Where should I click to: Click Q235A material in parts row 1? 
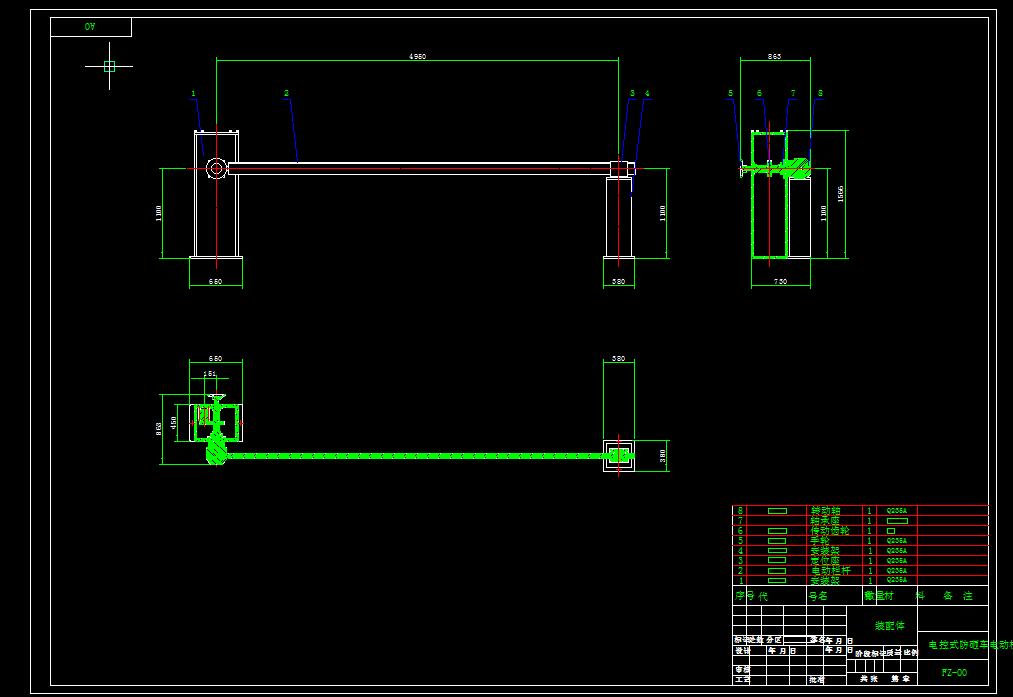(x=896, y=581)
